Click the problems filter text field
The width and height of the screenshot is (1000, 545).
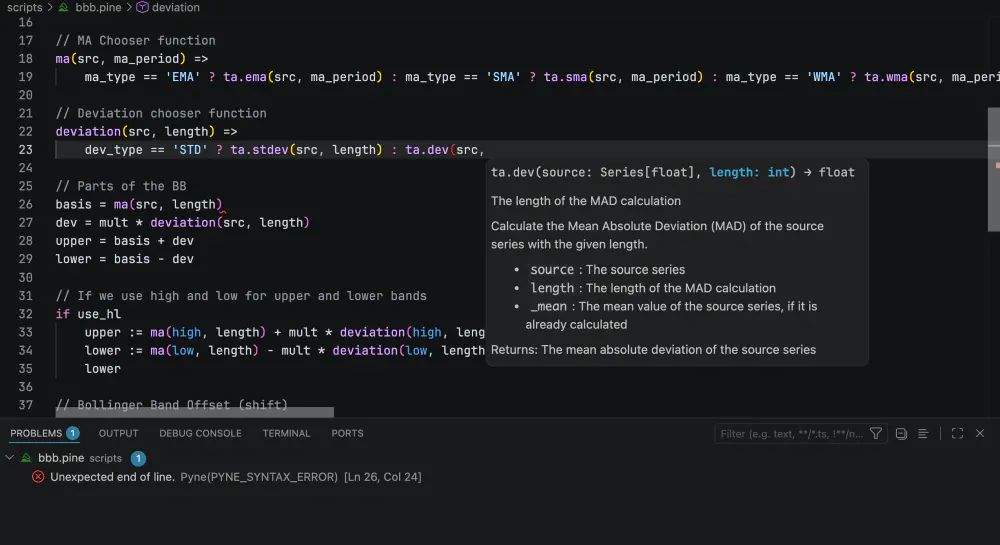[791, 434]
